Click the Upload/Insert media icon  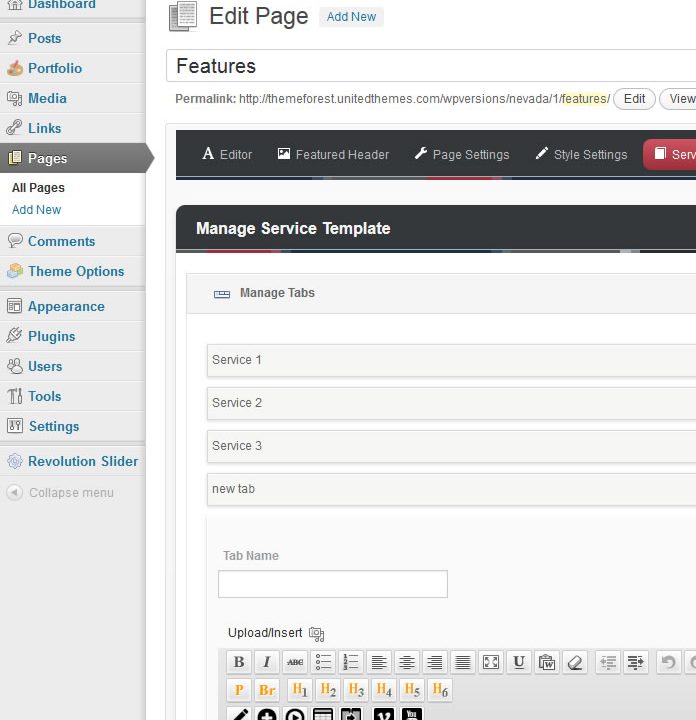pos(317,633)
